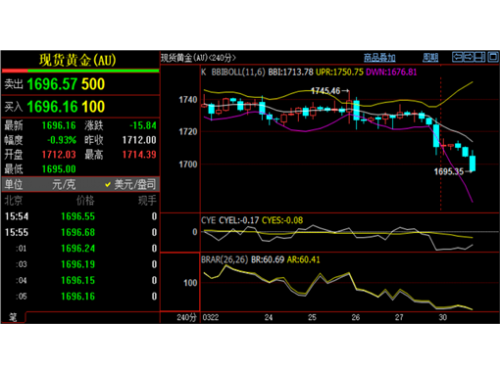
Task: Click the 240分 period label at bottom
Action: point(186,317)
